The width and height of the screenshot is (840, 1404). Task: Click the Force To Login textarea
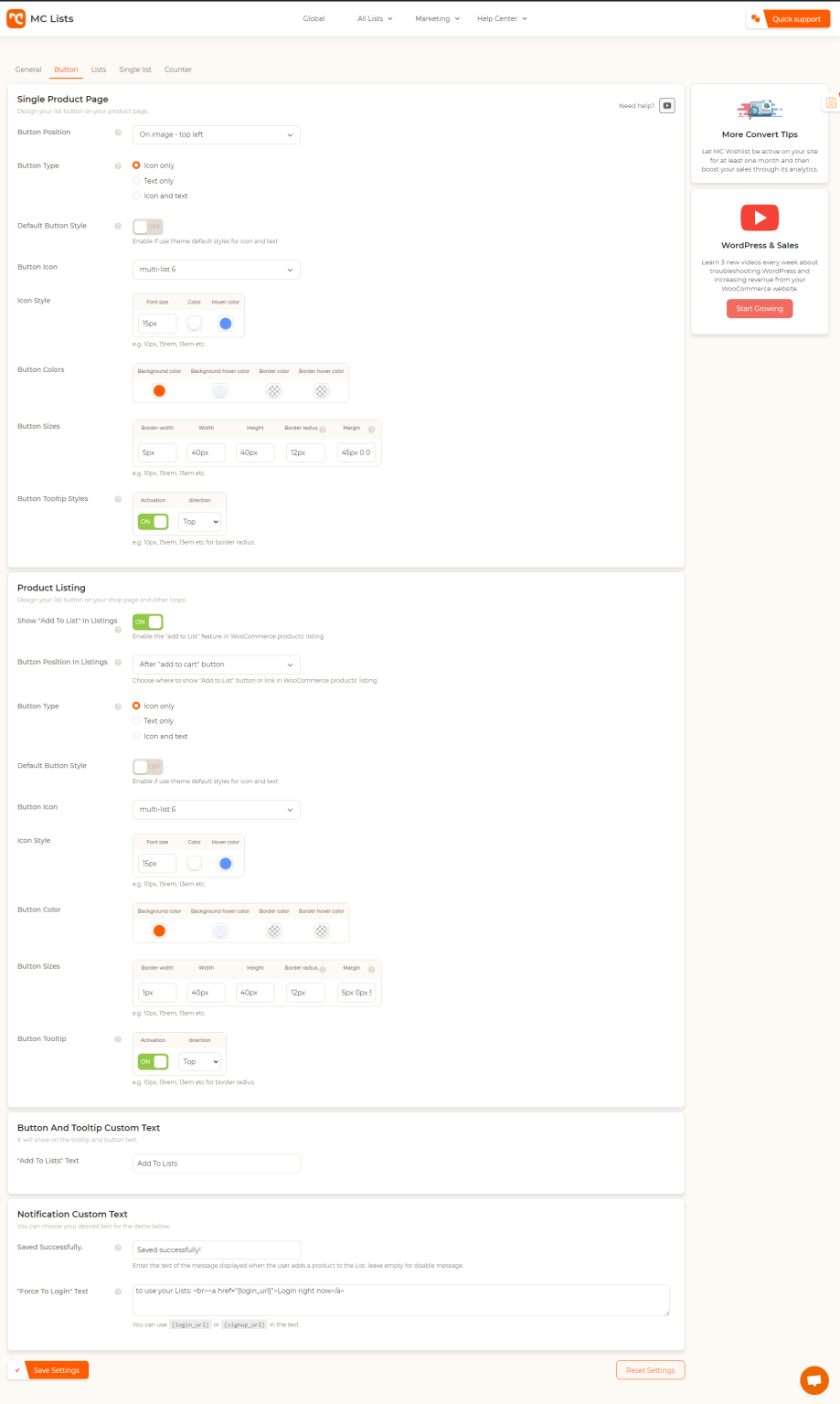[x=401, y=1300]
